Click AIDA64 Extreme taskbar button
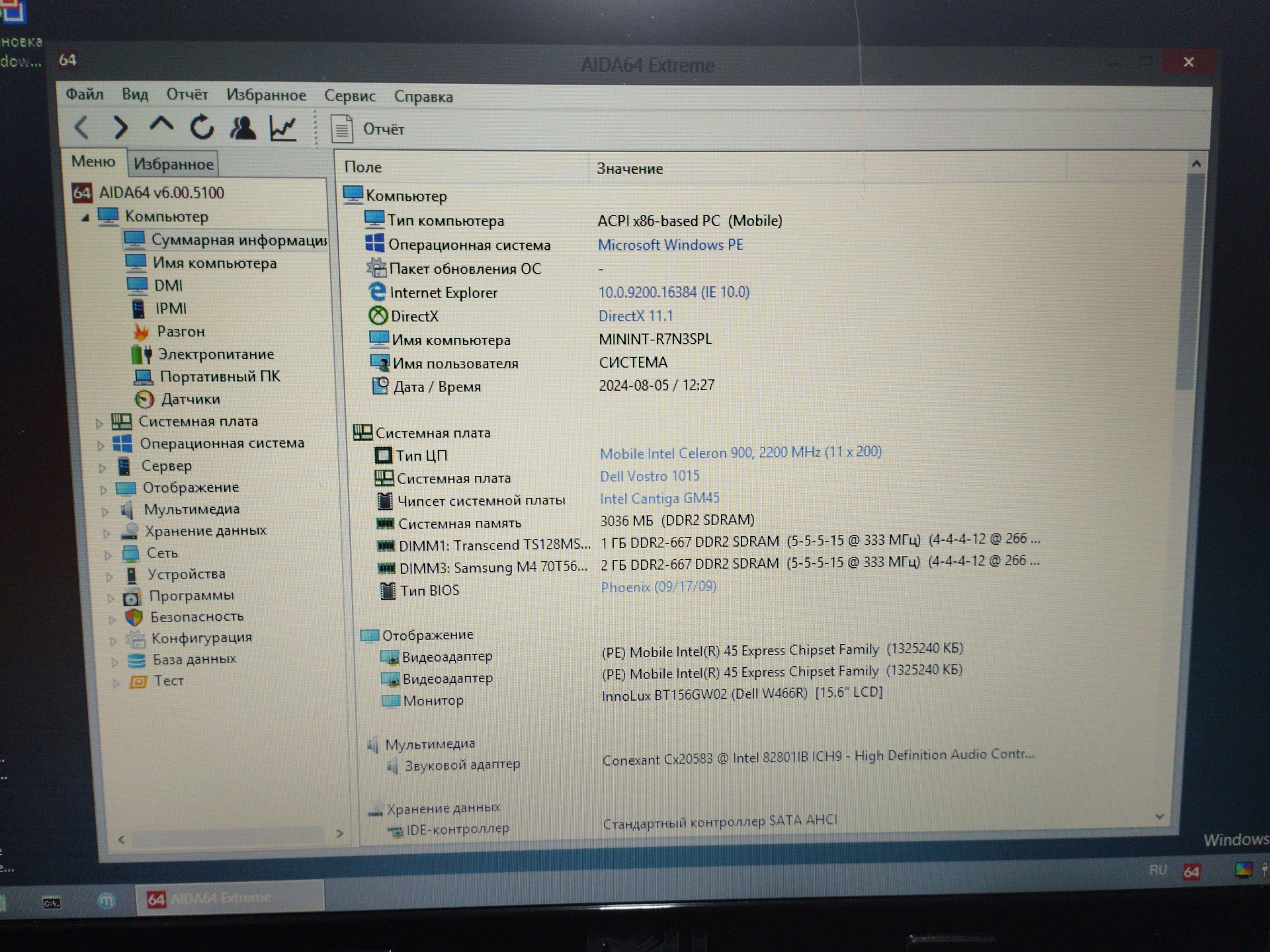 229,898
